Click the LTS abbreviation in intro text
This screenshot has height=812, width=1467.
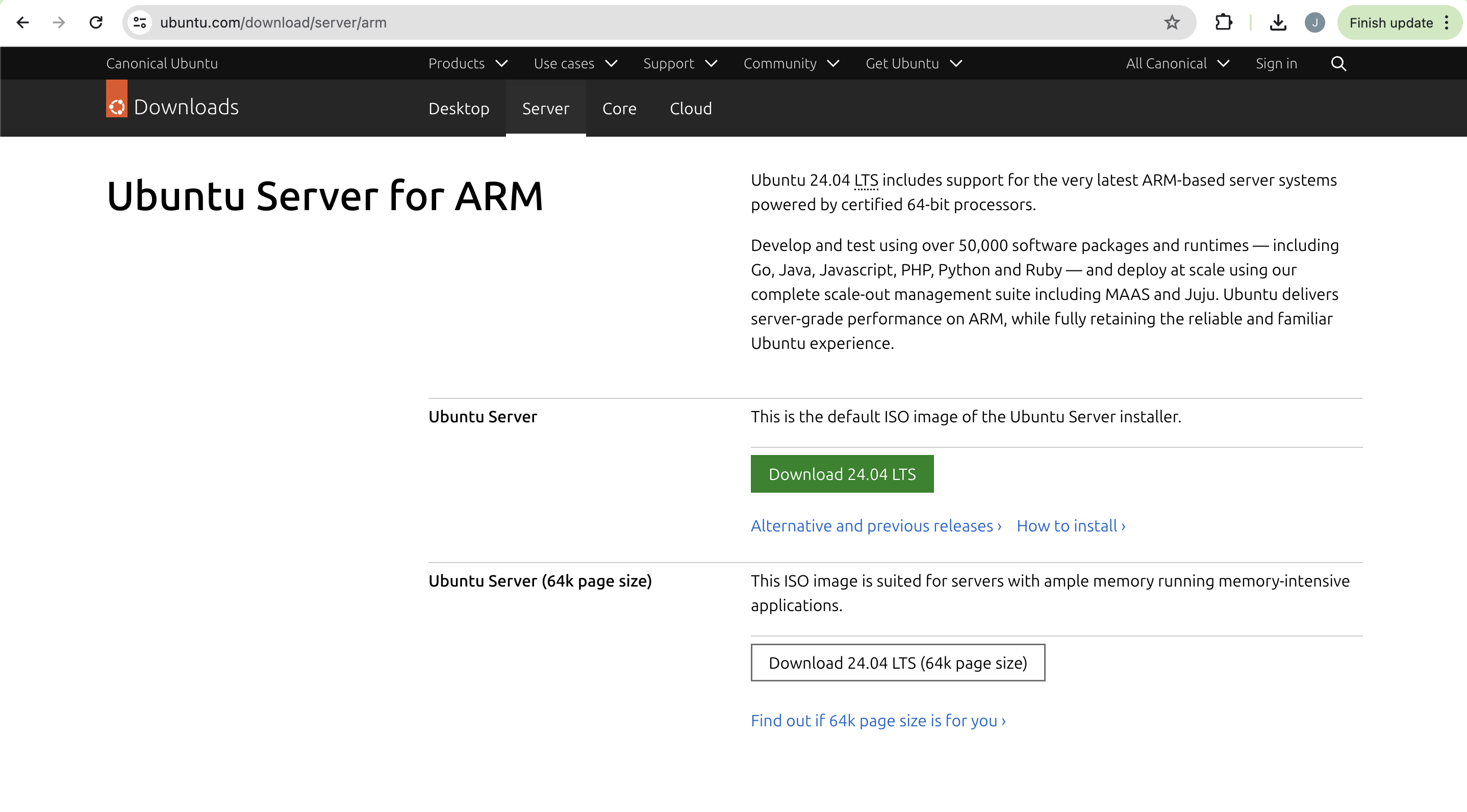coord(866,180)
